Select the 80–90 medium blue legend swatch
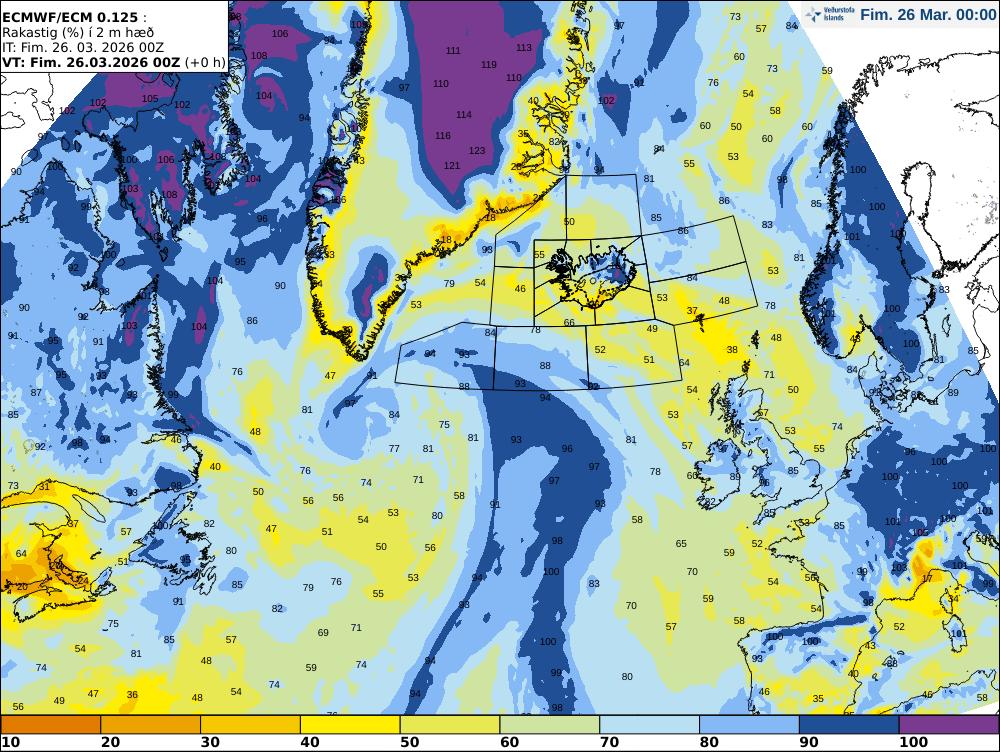This screenshot has width=1000, height=752. click(x=749, y=725)
